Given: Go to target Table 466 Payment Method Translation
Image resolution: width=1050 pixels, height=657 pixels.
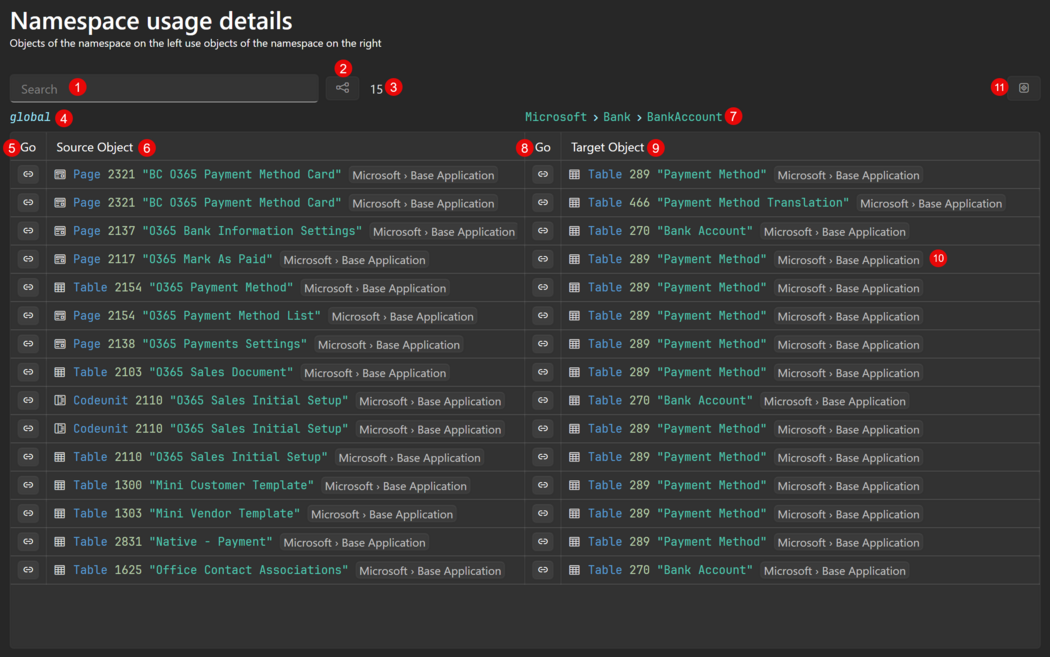Looking at the screenshot, I should [x=543, y=203].
